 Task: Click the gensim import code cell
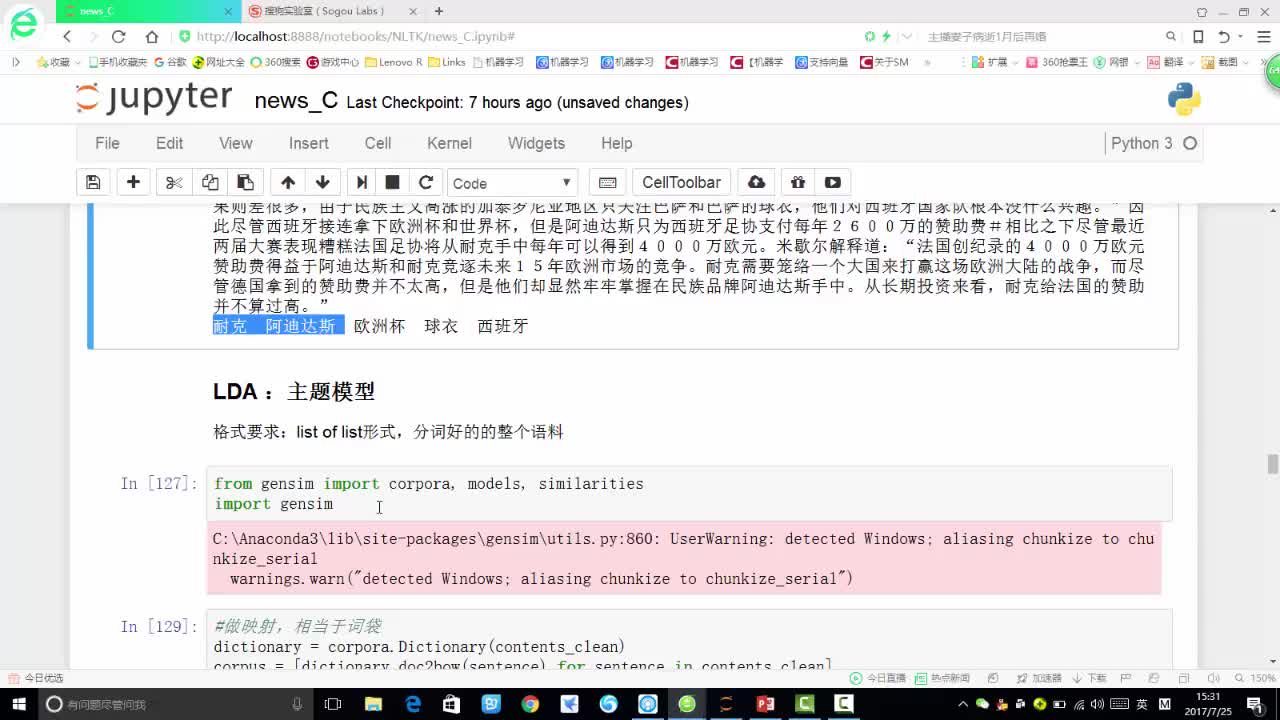(x=689, y=494)
